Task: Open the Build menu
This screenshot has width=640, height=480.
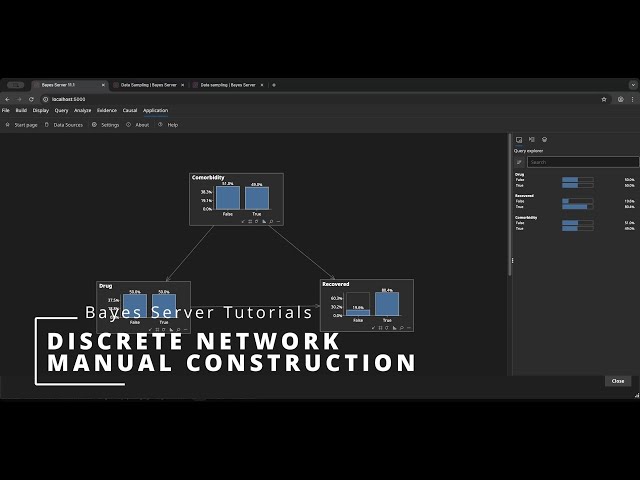Action: [21, 111]
